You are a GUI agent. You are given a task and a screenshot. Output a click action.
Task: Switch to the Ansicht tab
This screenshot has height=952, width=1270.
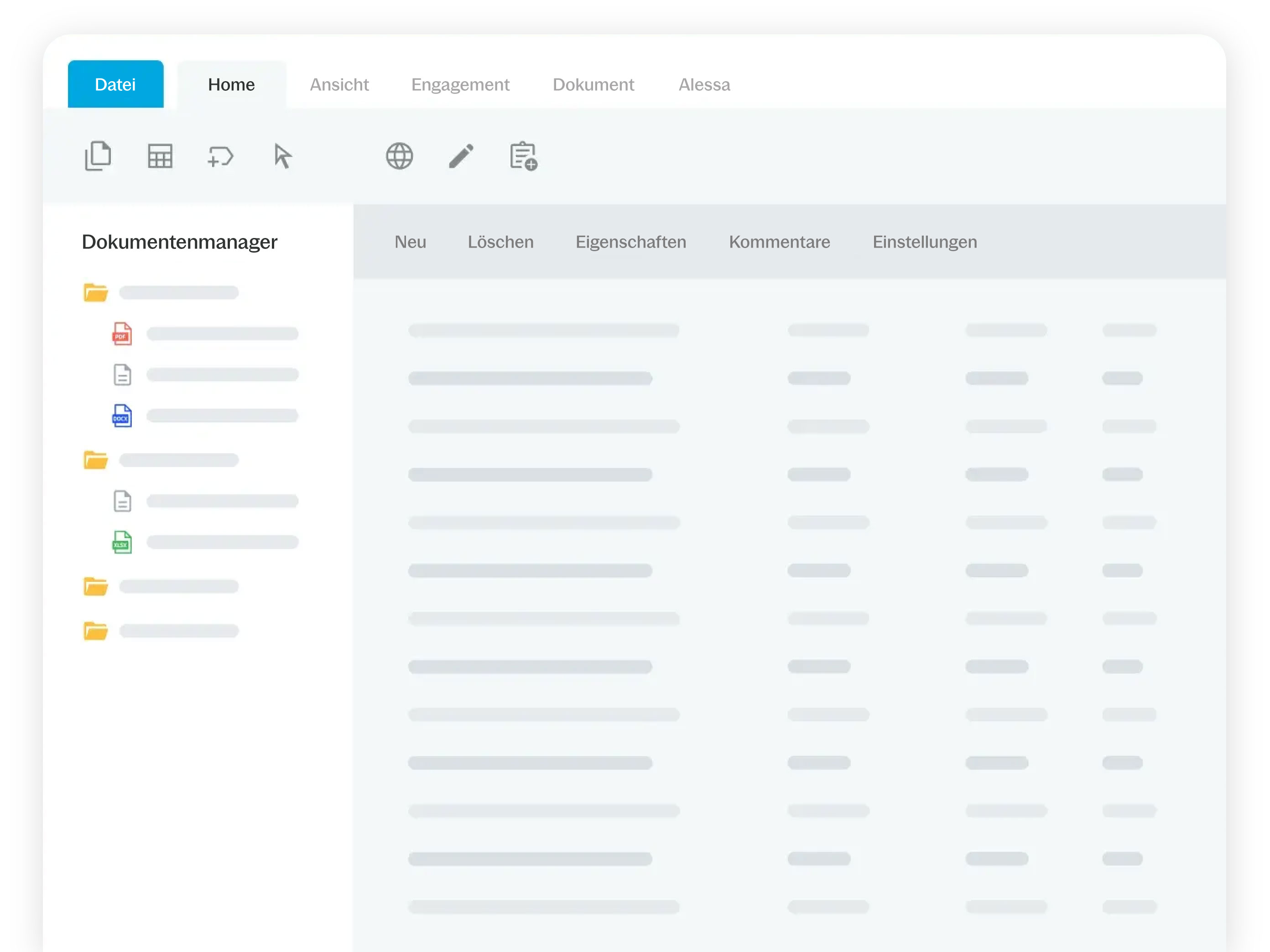point(339,84)
